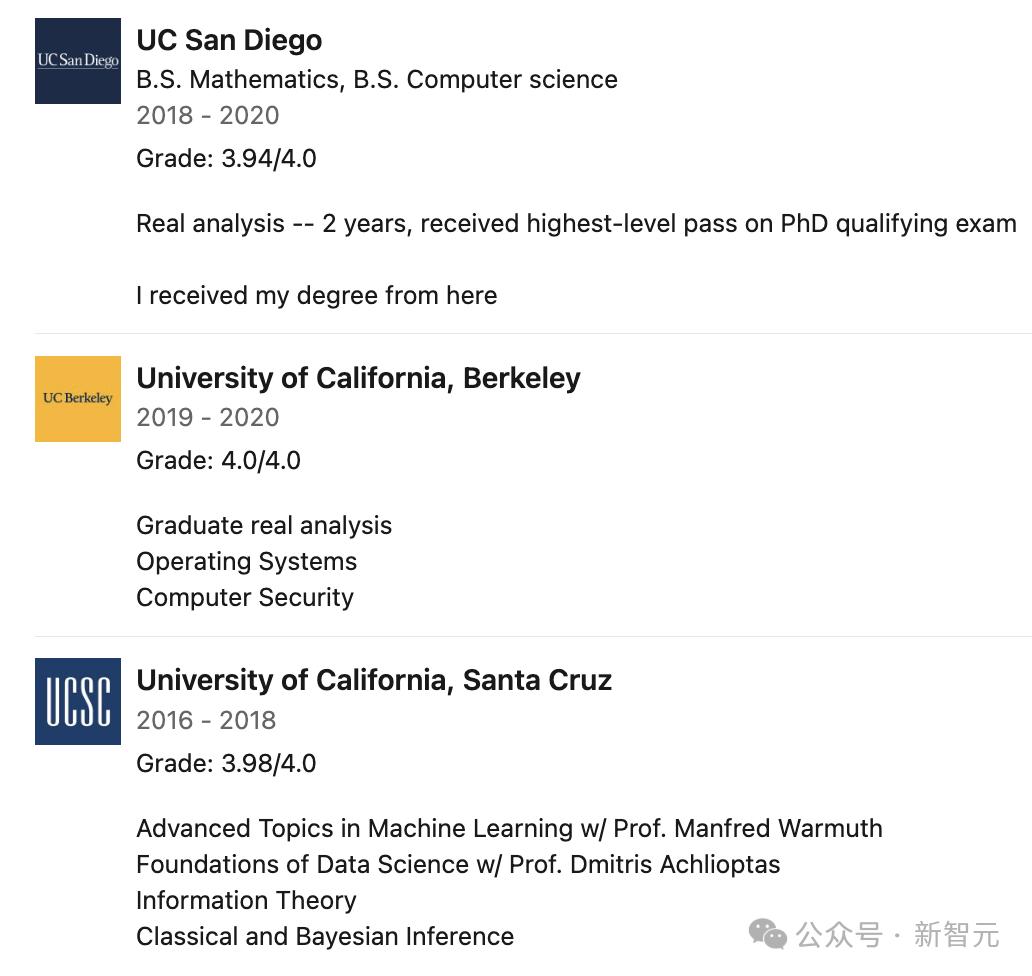
Task: Click the UCSC logo
Action: tap(78, 701)
